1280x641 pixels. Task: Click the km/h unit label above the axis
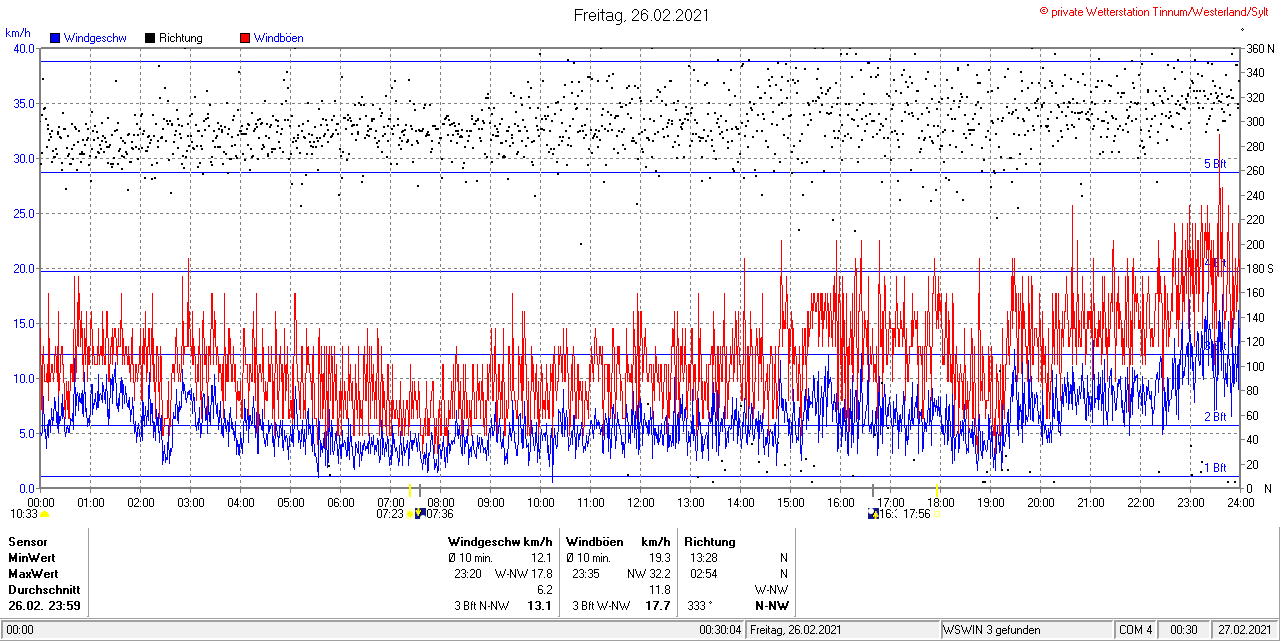[x=19, y=33]
